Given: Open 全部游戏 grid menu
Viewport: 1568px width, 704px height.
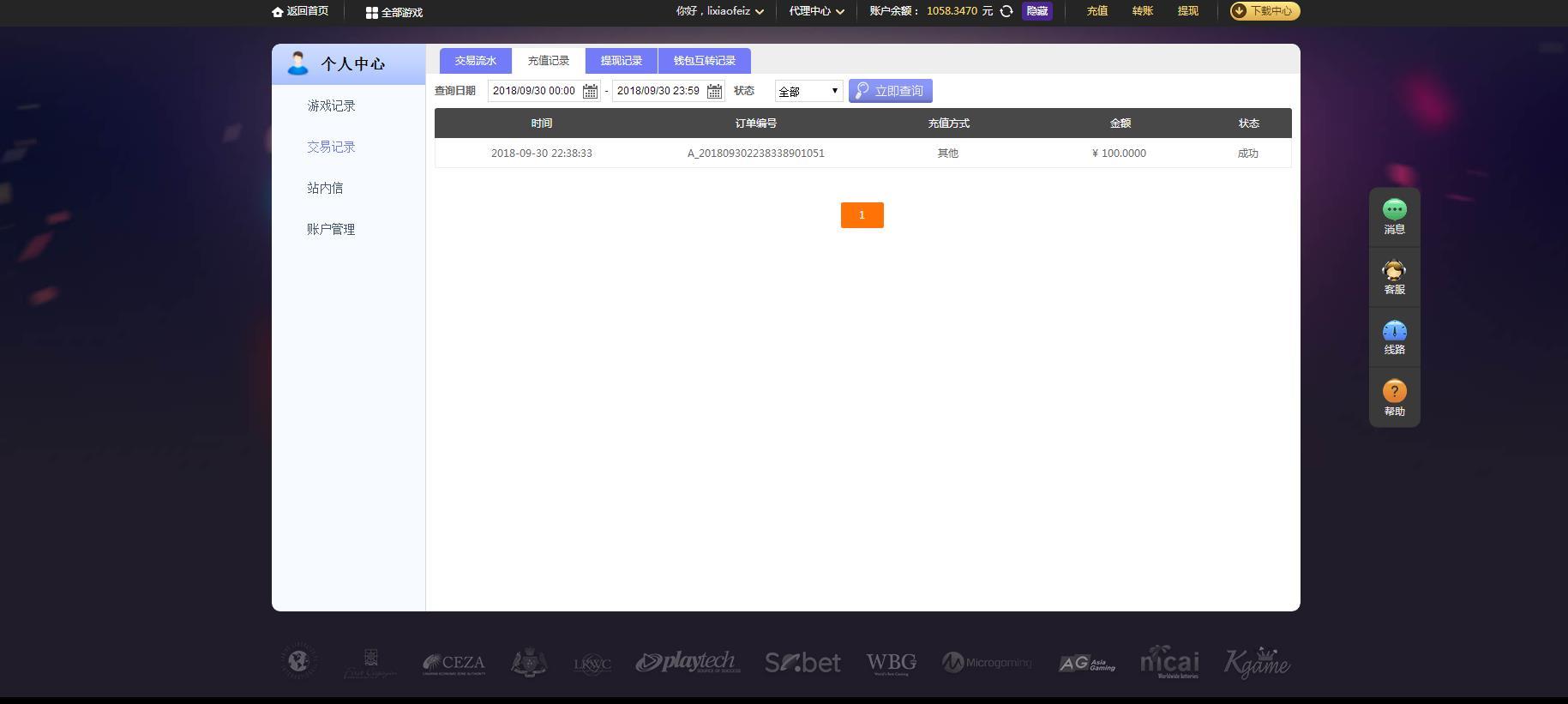Looking at the screenshot, I should point(394,12).
